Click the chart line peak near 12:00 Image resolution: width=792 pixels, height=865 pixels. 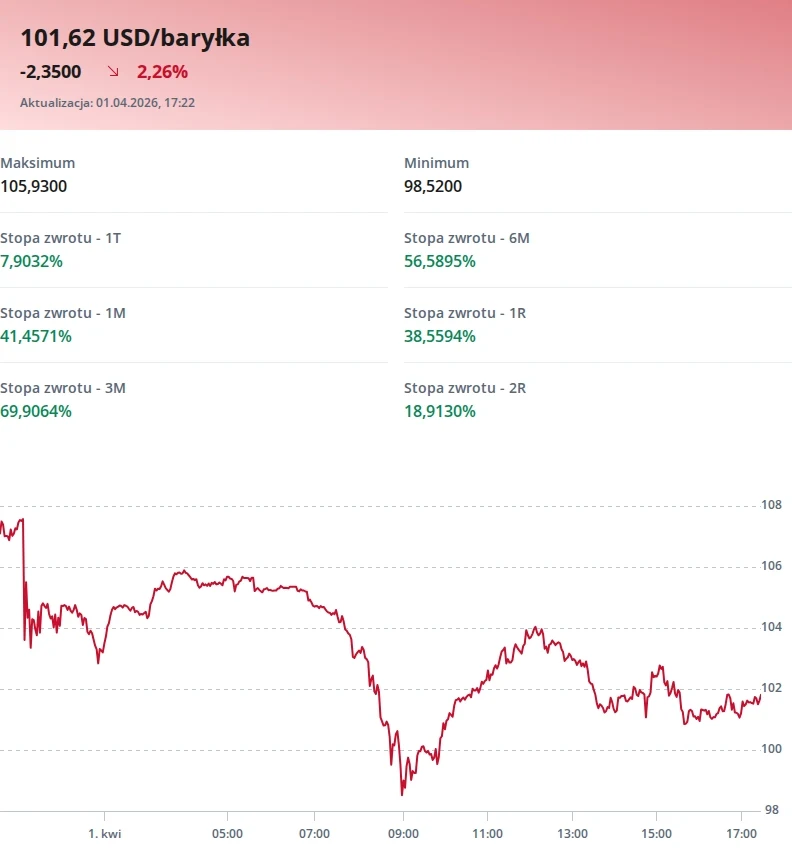coord(535,628)
